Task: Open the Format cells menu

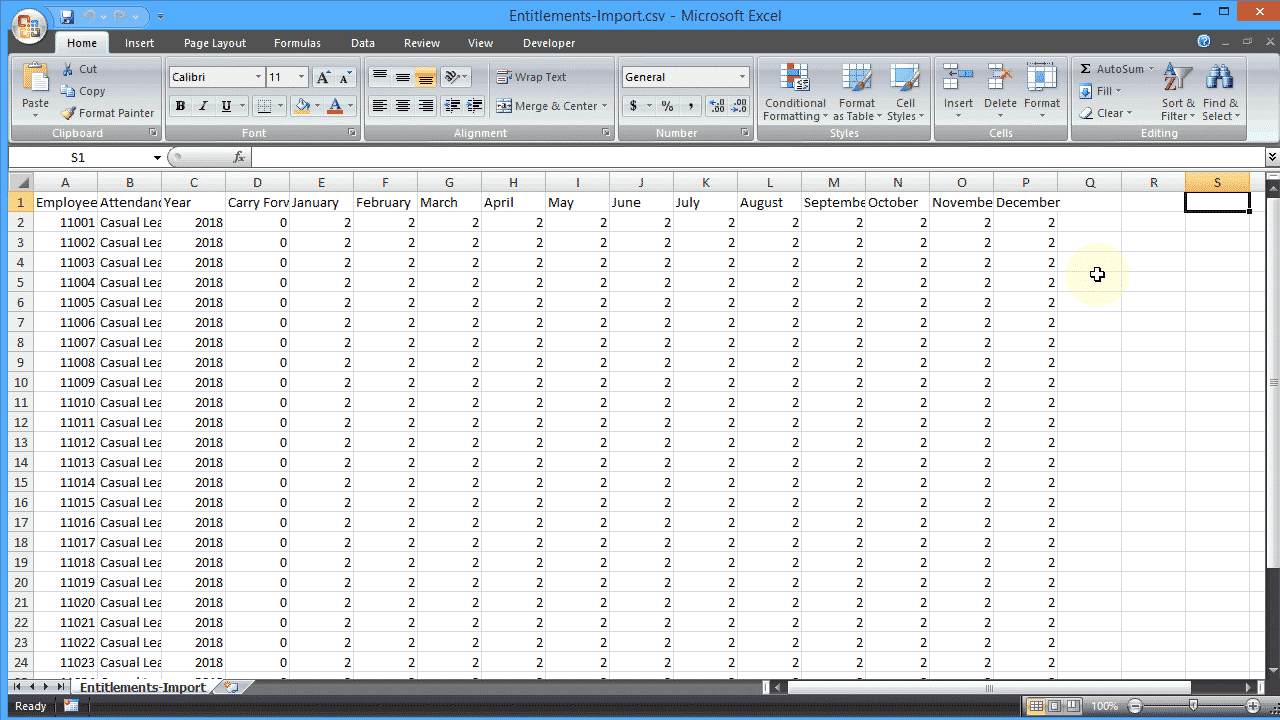Action: point(1041,92)
